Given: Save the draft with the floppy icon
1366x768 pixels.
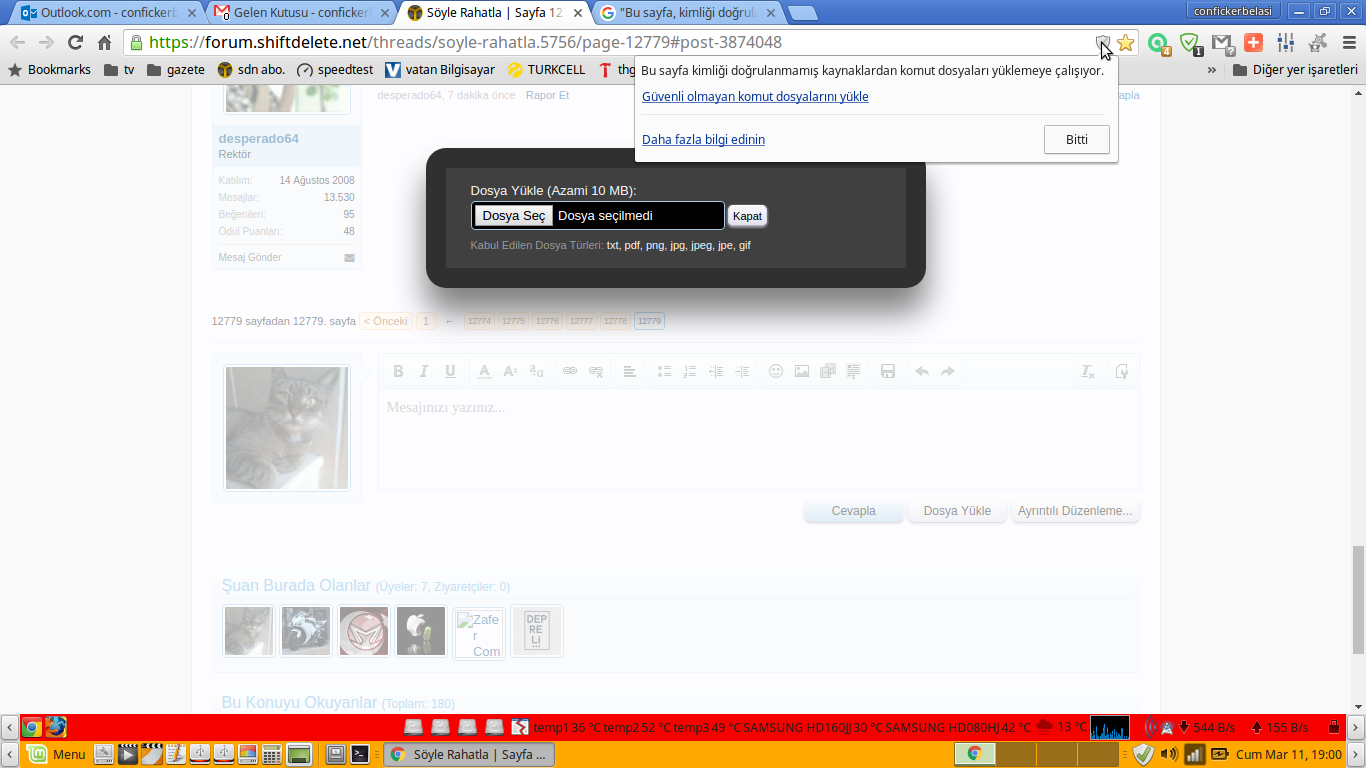Looking at the screenshot, I should [888, 371].
